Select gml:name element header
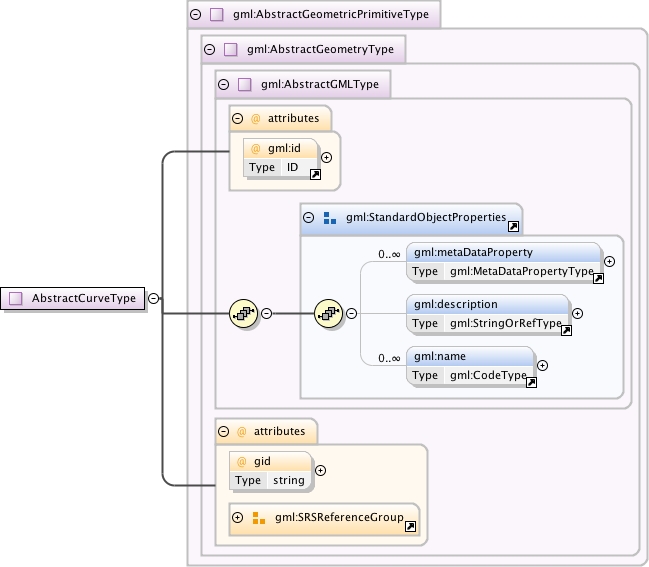The width and height of the screenshot is (649, 567). [x=470, y=356]
